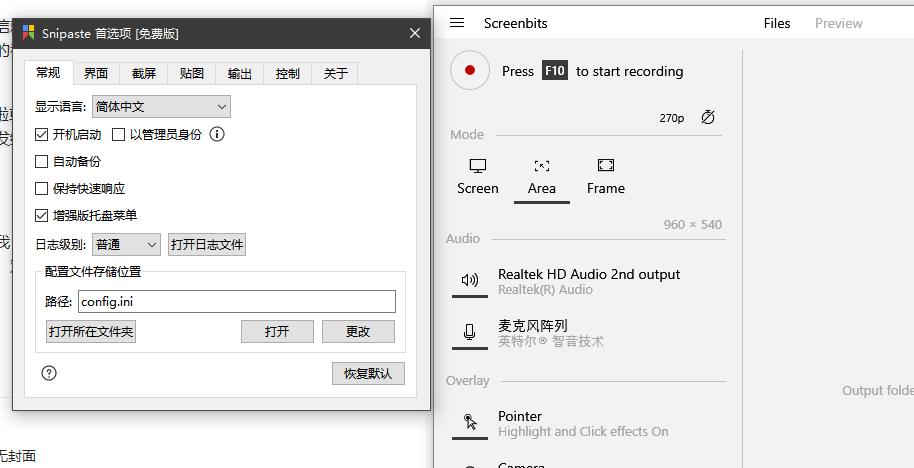
Task: Switch to the 关于 tab
Action: click(335, 73)
